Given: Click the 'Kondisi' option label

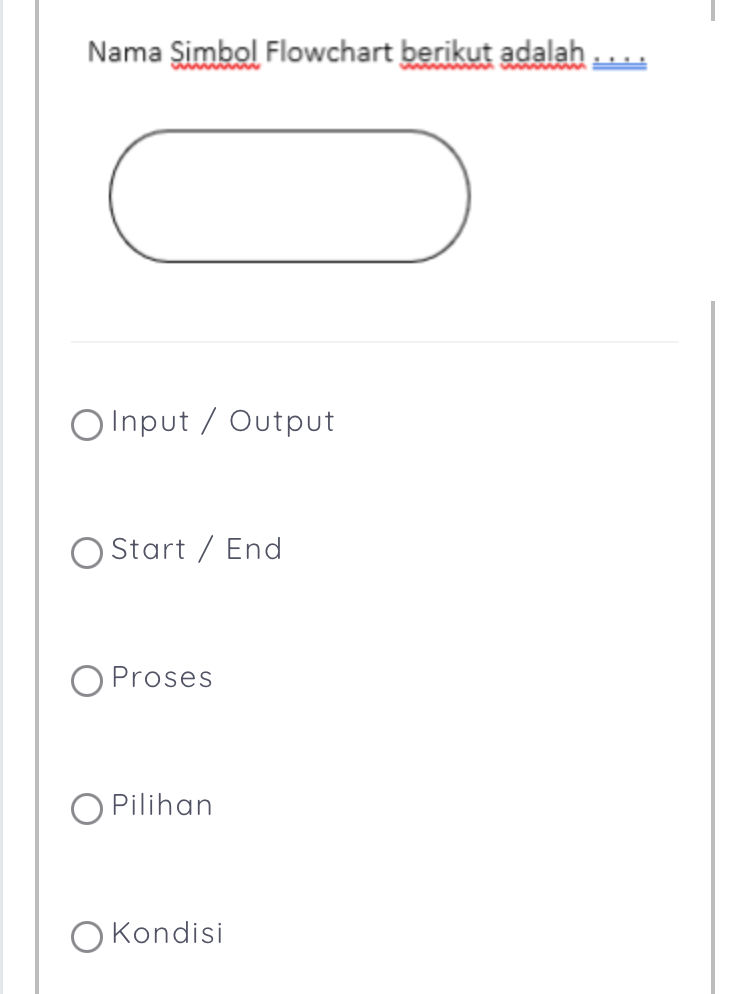Looking at the screenshot, I should [167, 934].
